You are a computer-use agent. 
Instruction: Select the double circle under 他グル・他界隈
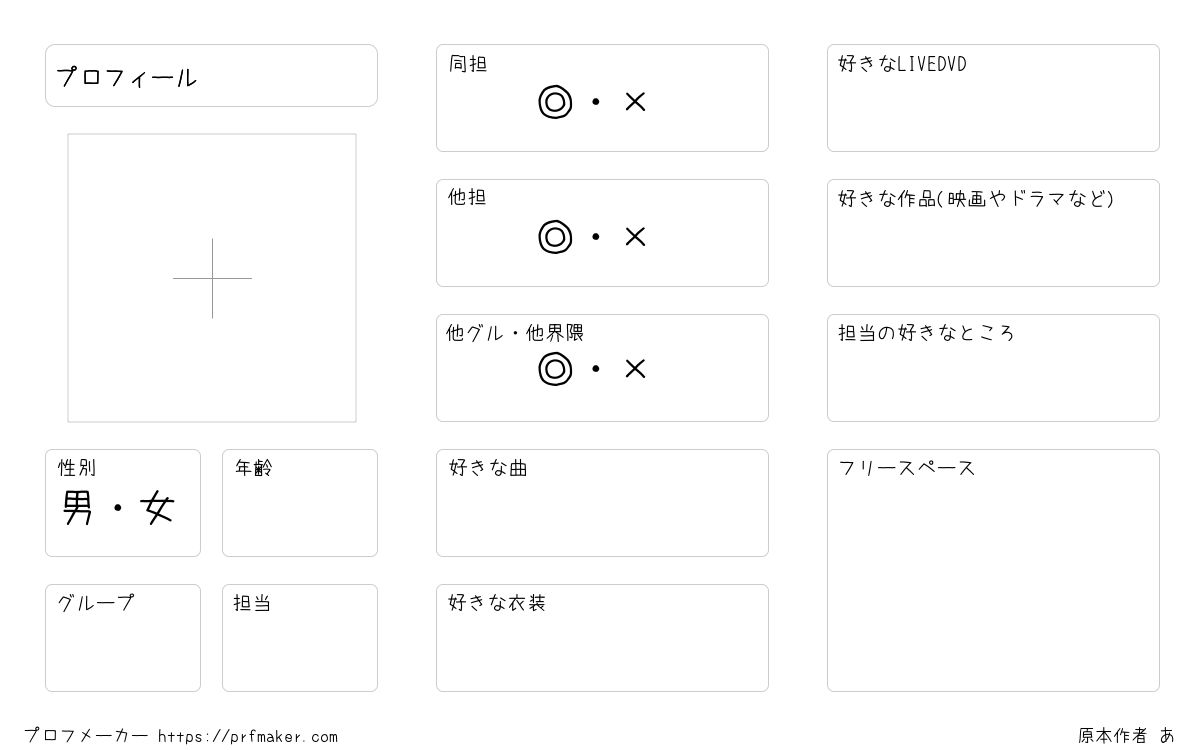555,369
